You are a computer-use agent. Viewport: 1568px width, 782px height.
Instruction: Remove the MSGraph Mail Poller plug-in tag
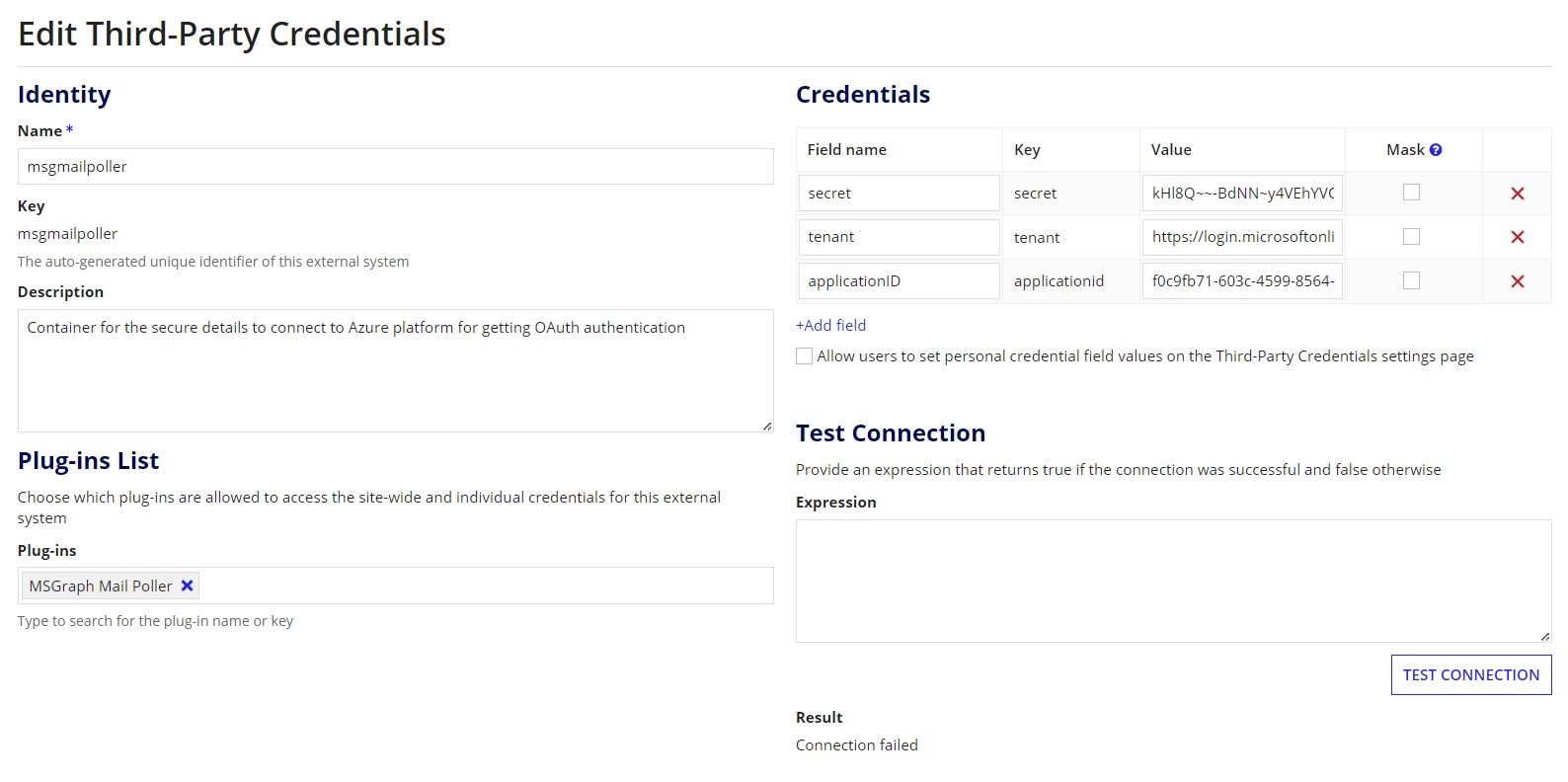pyautogui.click(x=187, y=586)
